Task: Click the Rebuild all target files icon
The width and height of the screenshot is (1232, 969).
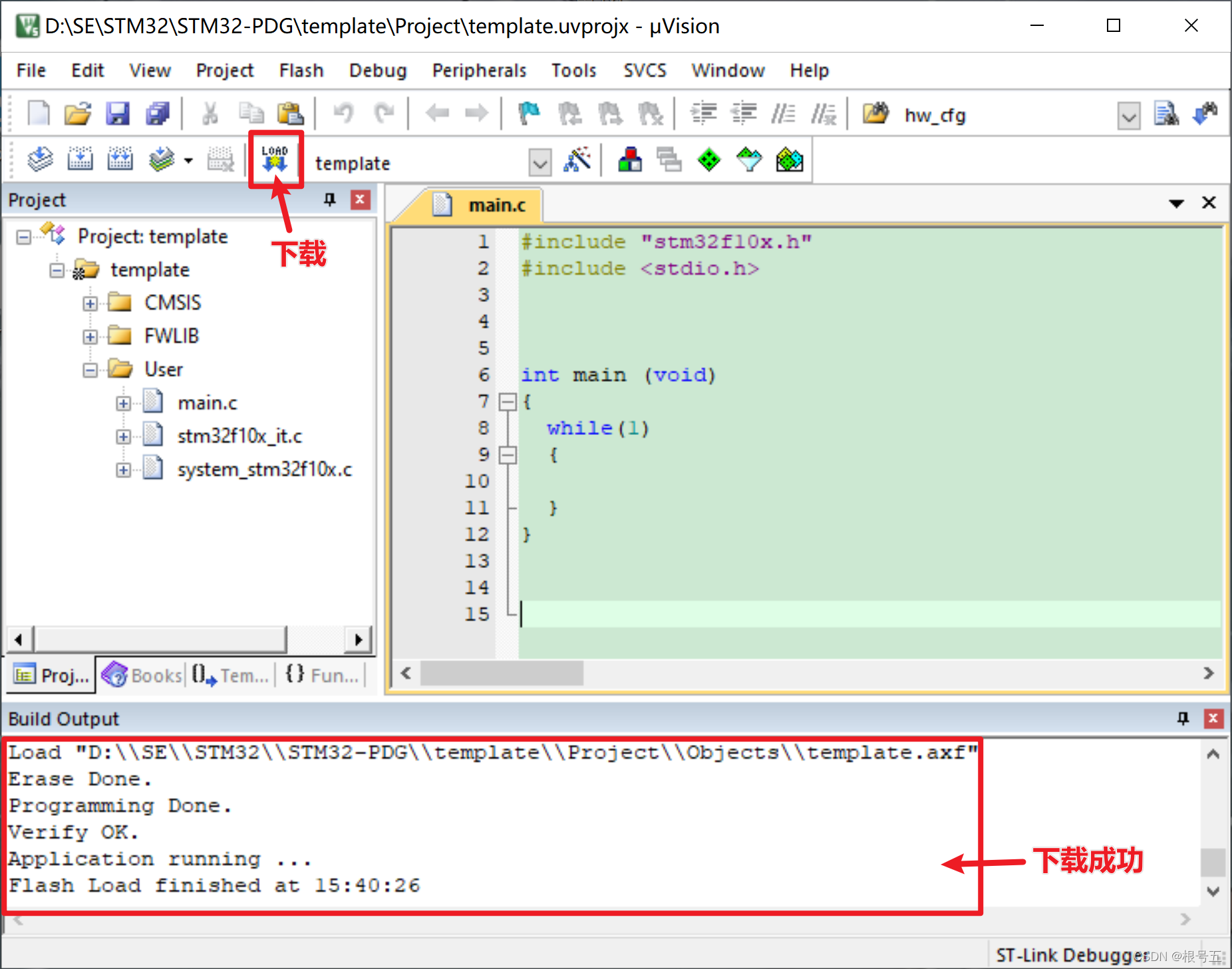Action: click(120, 160)
